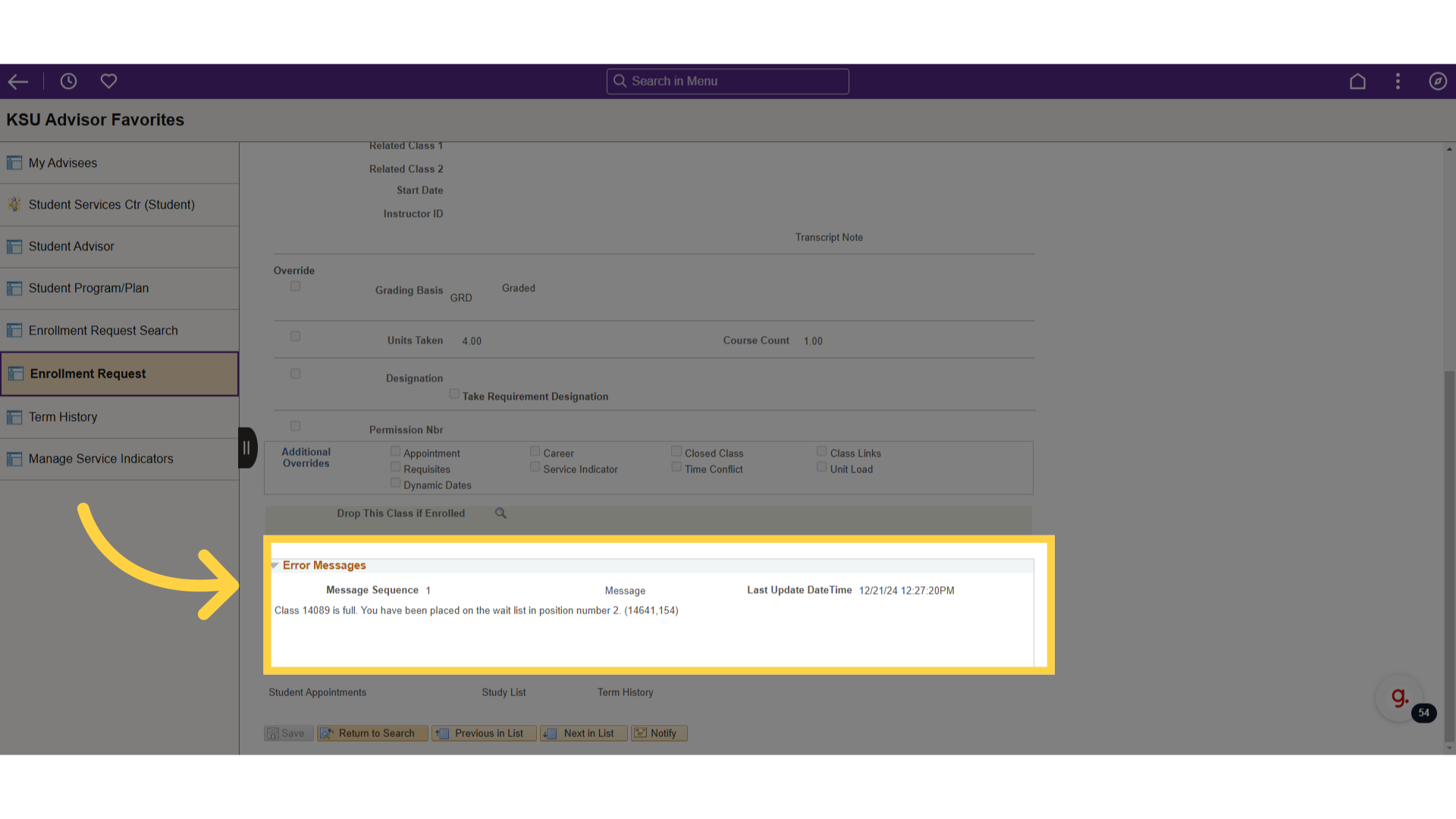This screenshot has width=1456, height=819.
Task: Click lookup magnifier next to Drop This Class
Action: [x=500, y=513]
